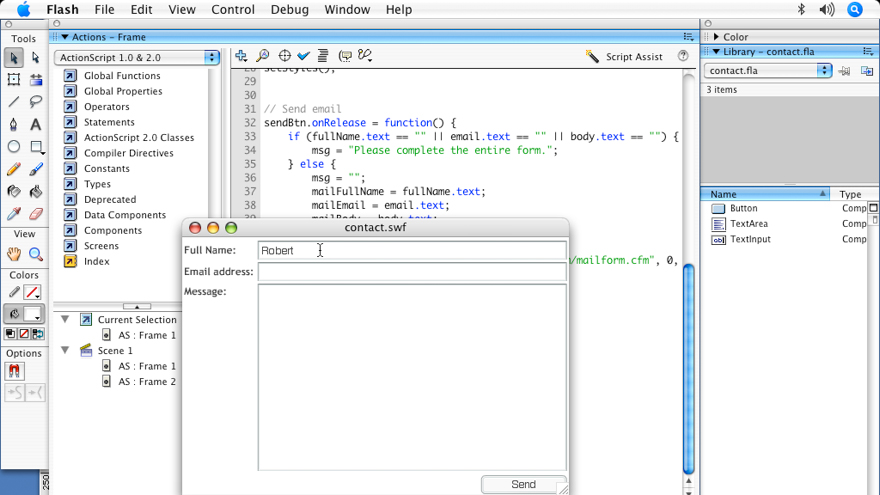Collapse the Current Selection tree node
The image size is (880, 495).
pyautogui.click(x=65, y=319)
